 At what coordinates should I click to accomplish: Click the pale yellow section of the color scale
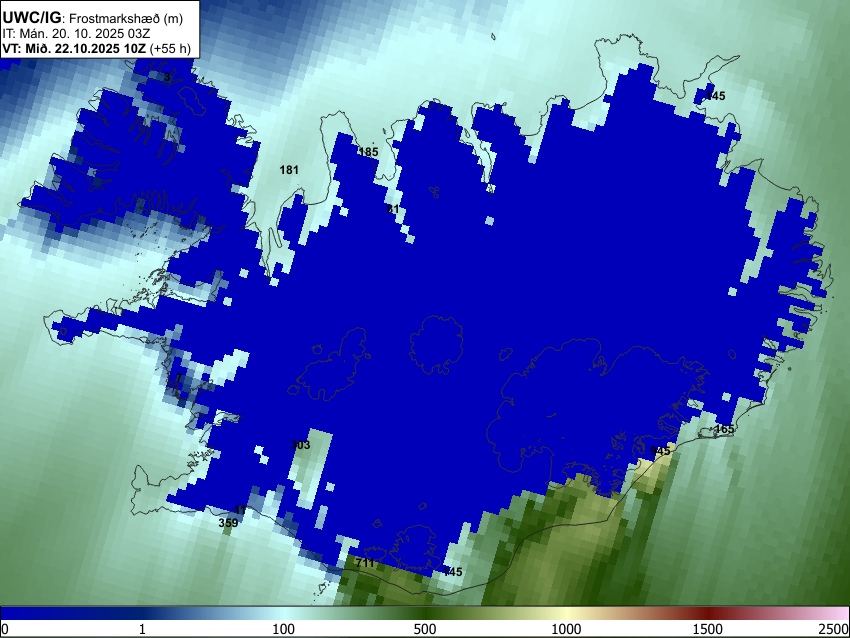[566, 614]
